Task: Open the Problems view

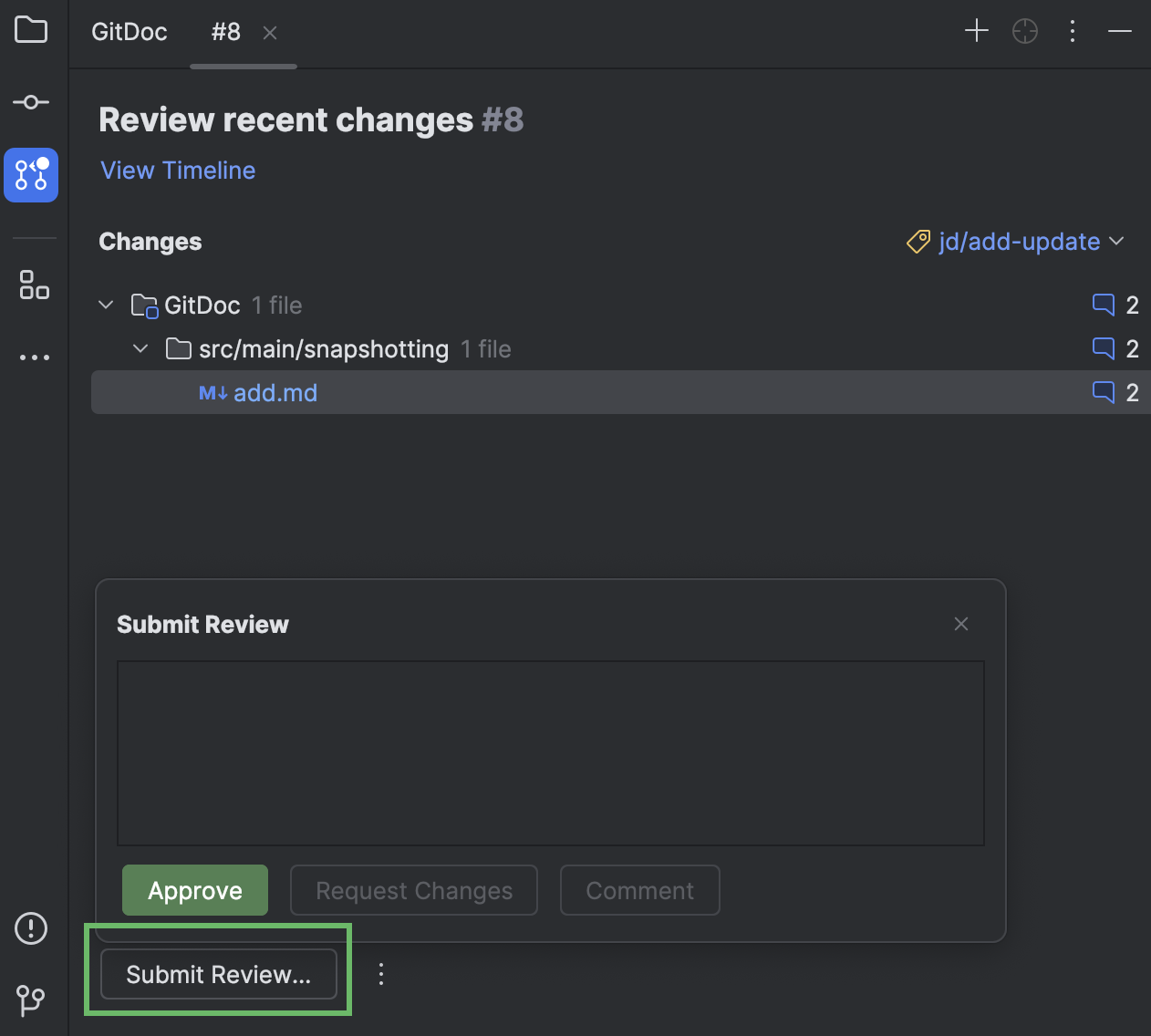Action: [31, 928]
